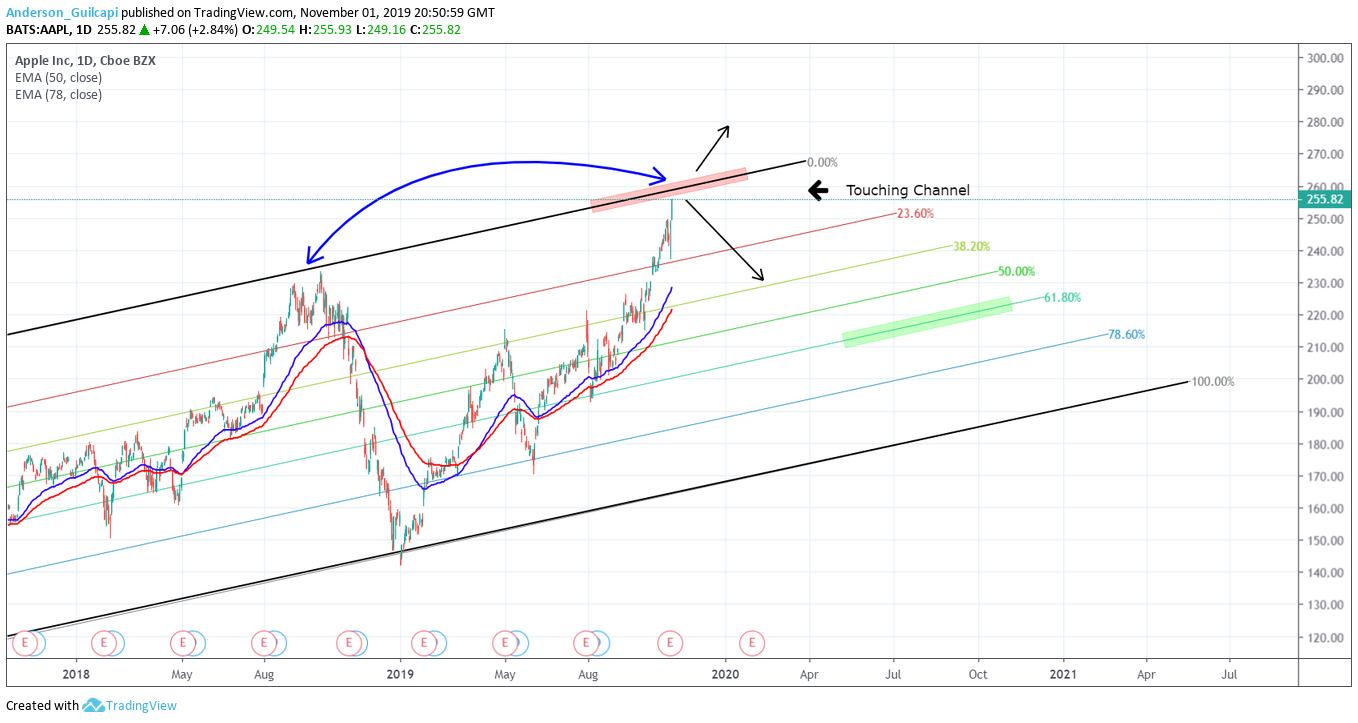Select the rightmost earnings marker near 2020

pos(752,642)
